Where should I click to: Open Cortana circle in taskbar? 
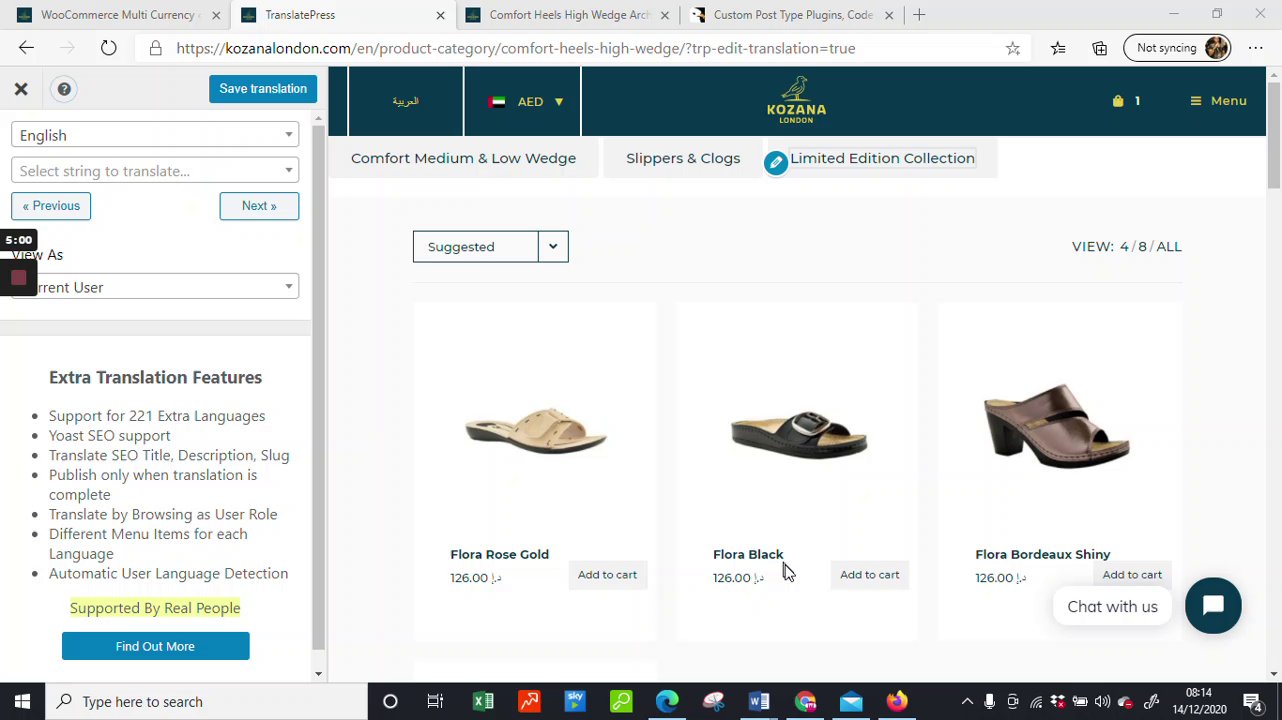point(390,702)
